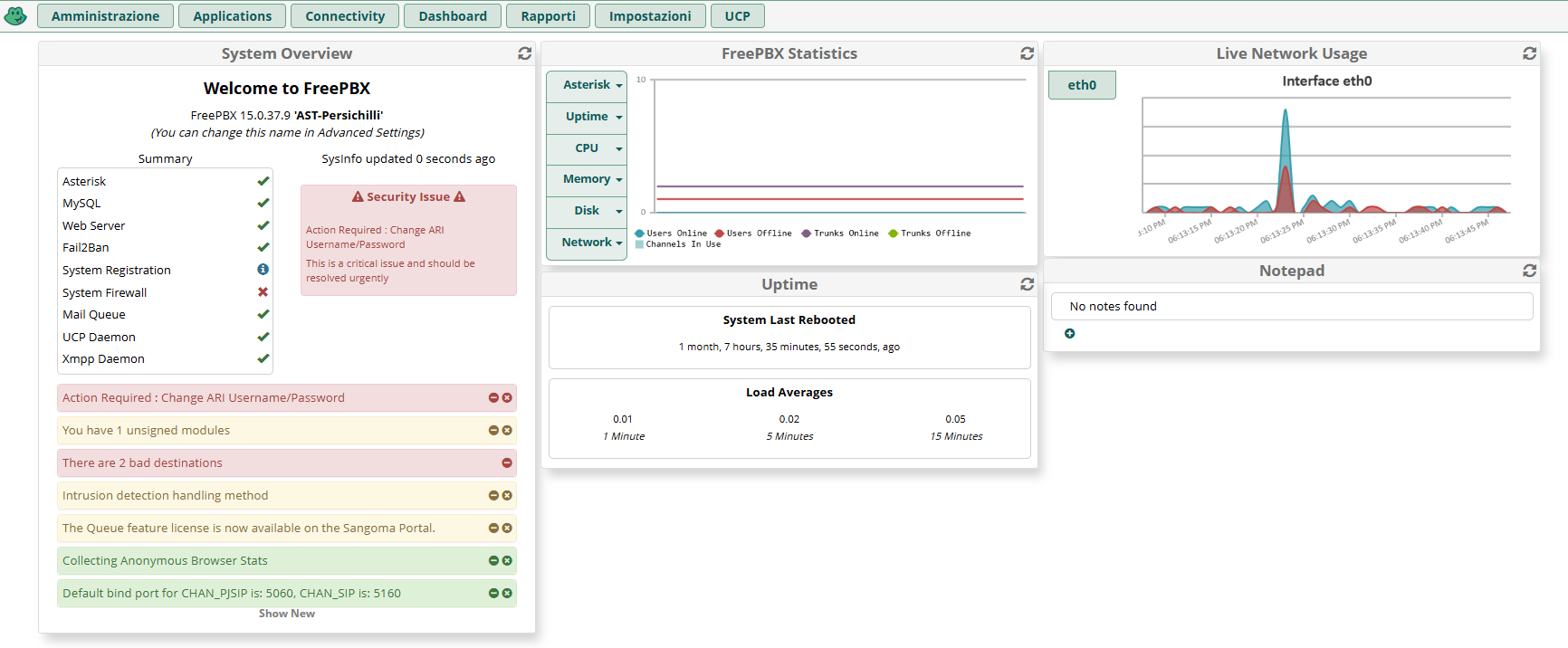
Task: Click the Show New link
Action: point(287,614)
